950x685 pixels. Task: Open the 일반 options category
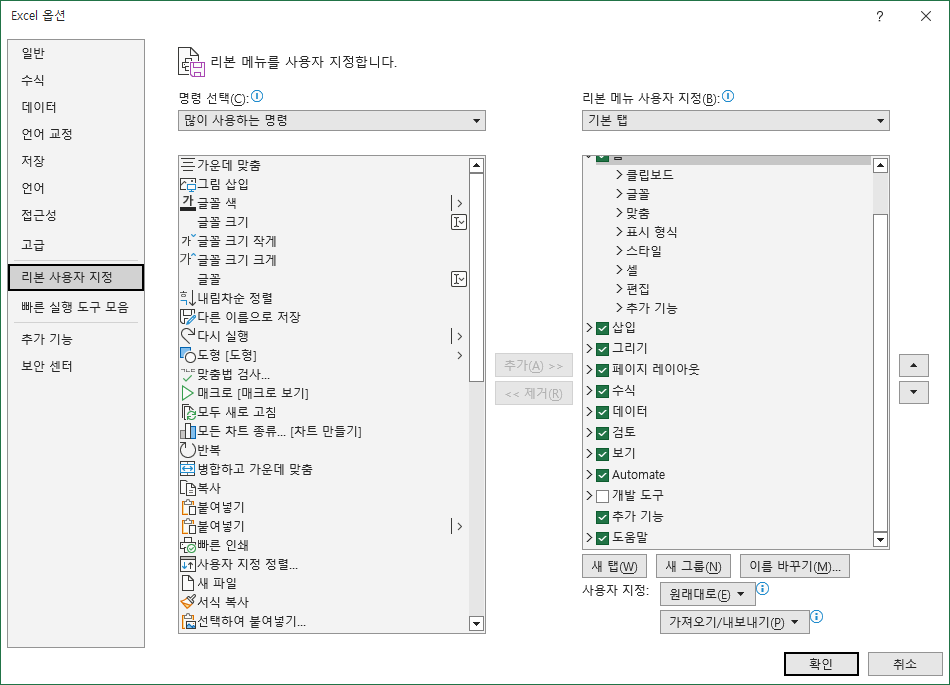pos(76,53)
